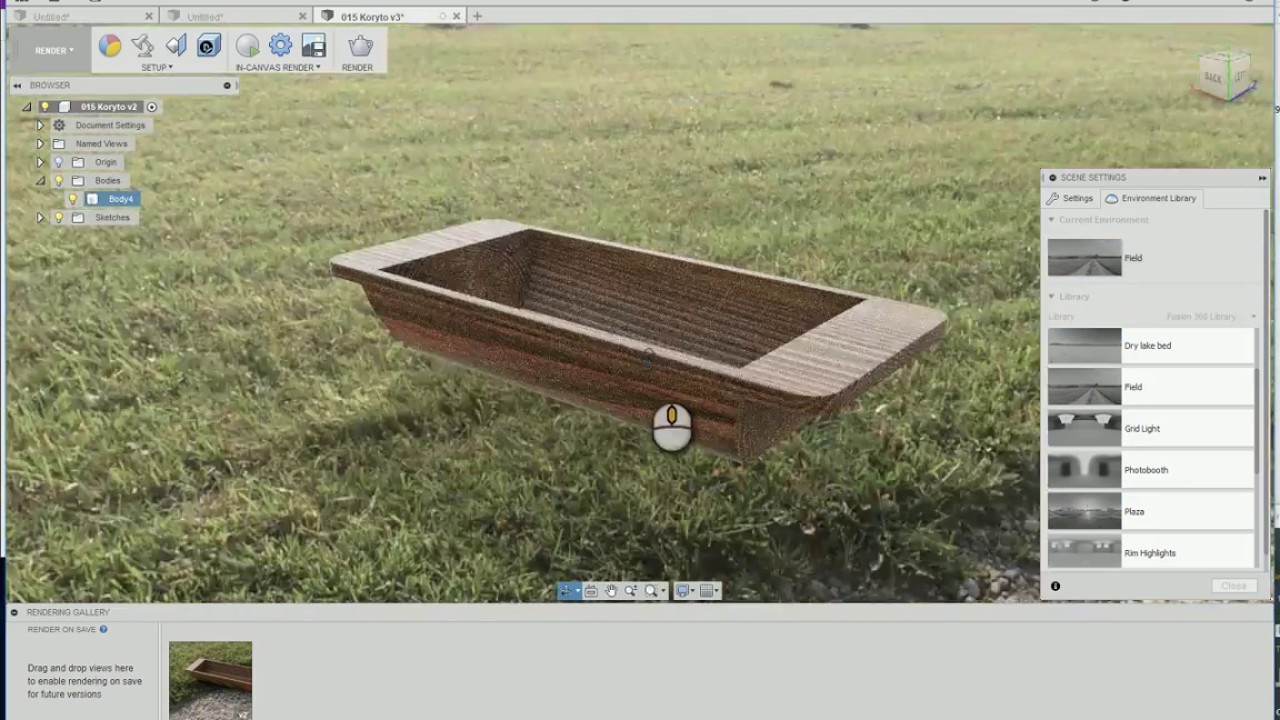The width and height of the screenshot is (1280, 720).
Task: Toggle the Sketches folder visibility lightbulb
Action: tap(58, 218)
